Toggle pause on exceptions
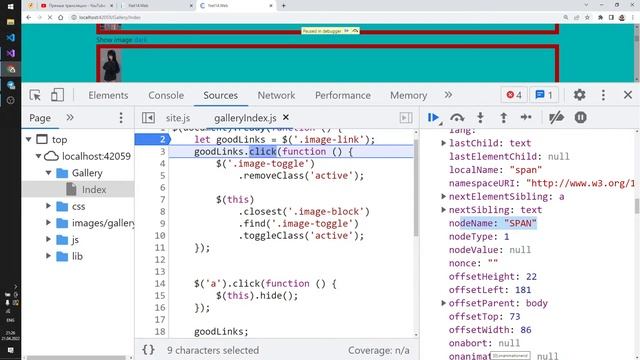640x360 pixels. (580, 118)
